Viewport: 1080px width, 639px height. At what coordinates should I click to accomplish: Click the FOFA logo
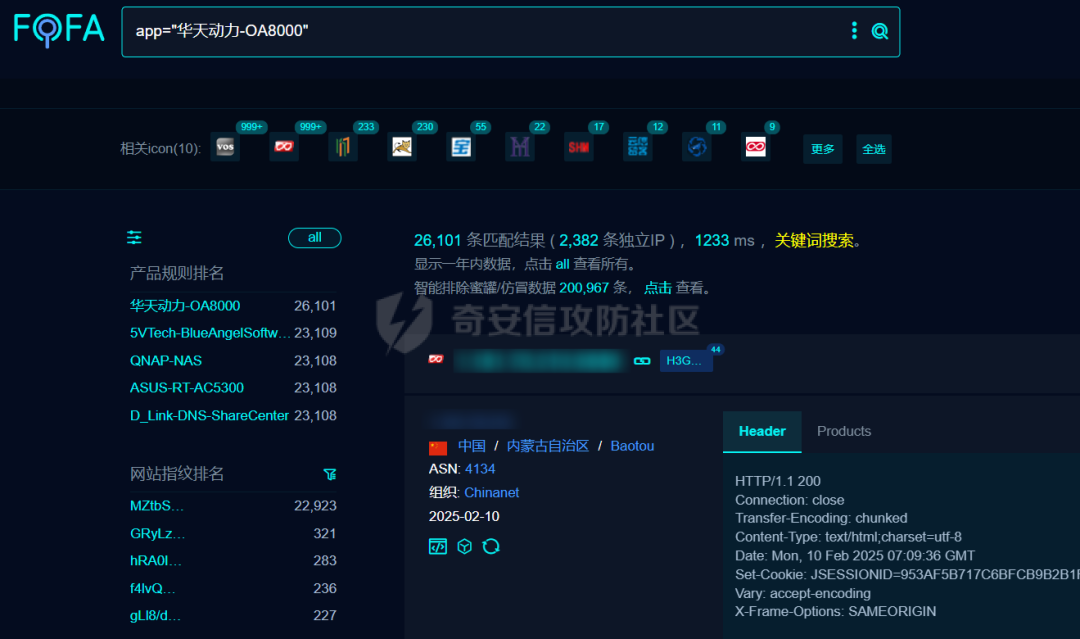[x=59, y=30]
